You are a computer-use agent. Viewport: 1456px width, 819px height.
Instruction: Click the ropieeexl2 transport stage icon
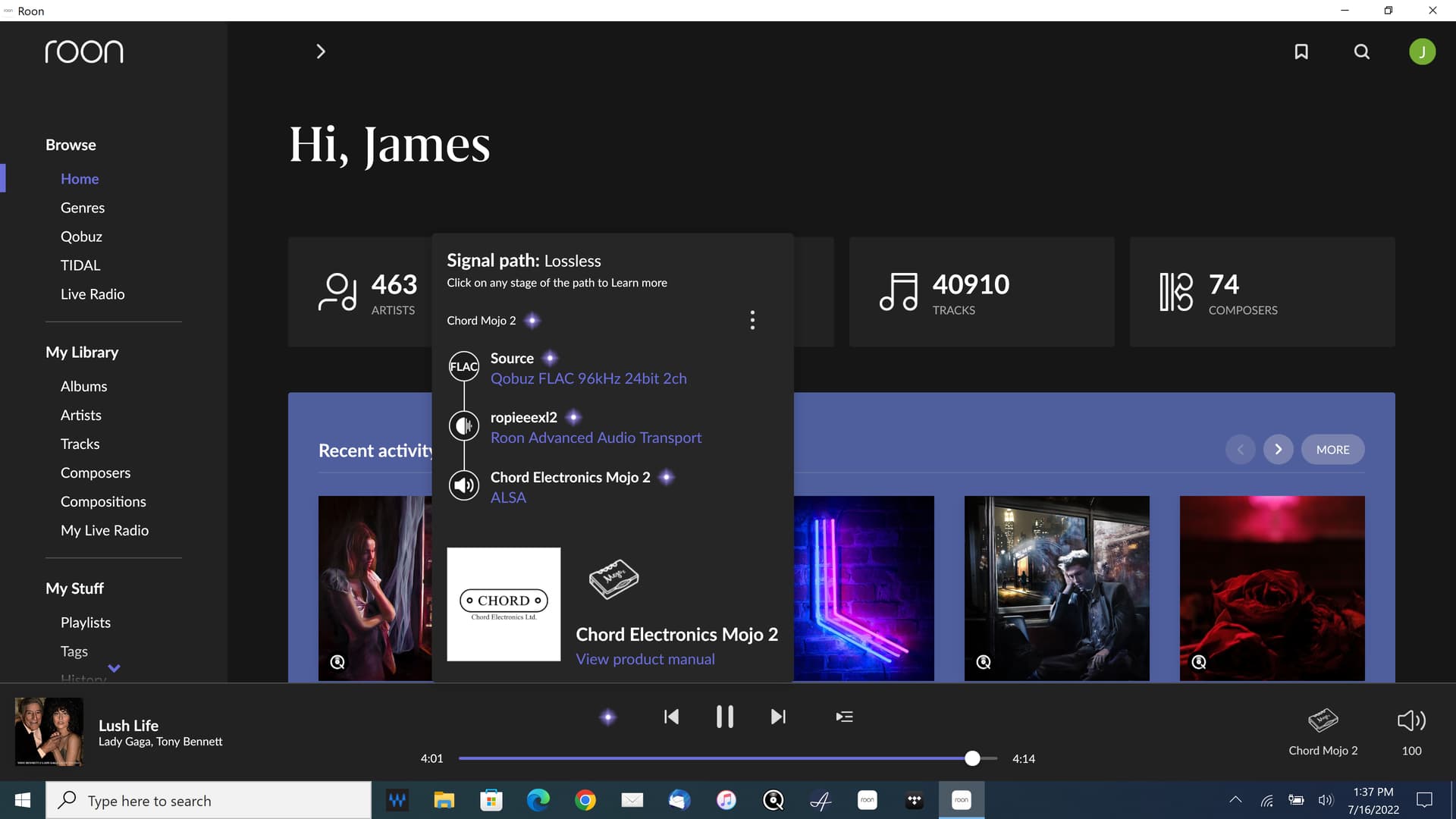pyautogui.click(x=463, y=426)
